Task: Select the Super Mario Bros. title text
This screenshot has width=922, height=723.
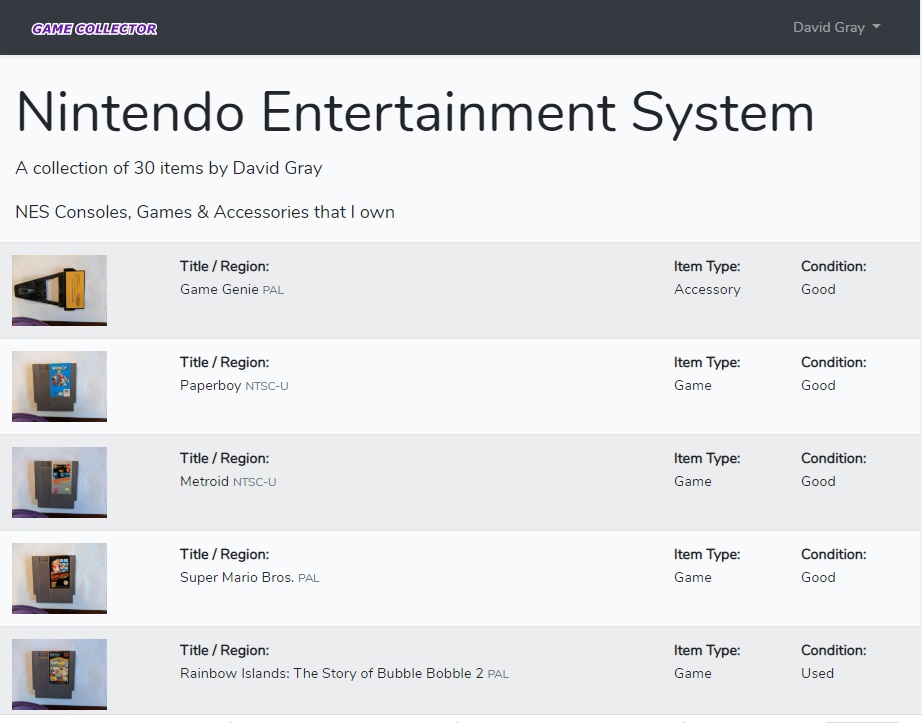Action: coord(237,577)
